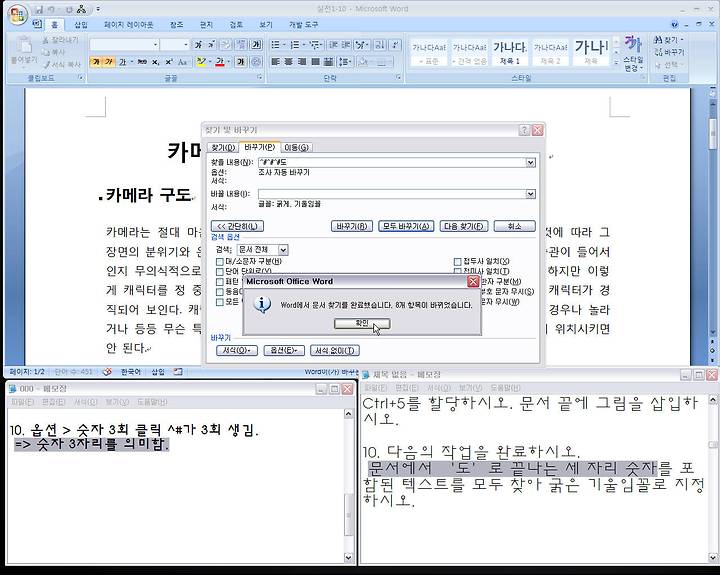Save document from quick access toolbar

pyautogui.click(x=39, y=9)
